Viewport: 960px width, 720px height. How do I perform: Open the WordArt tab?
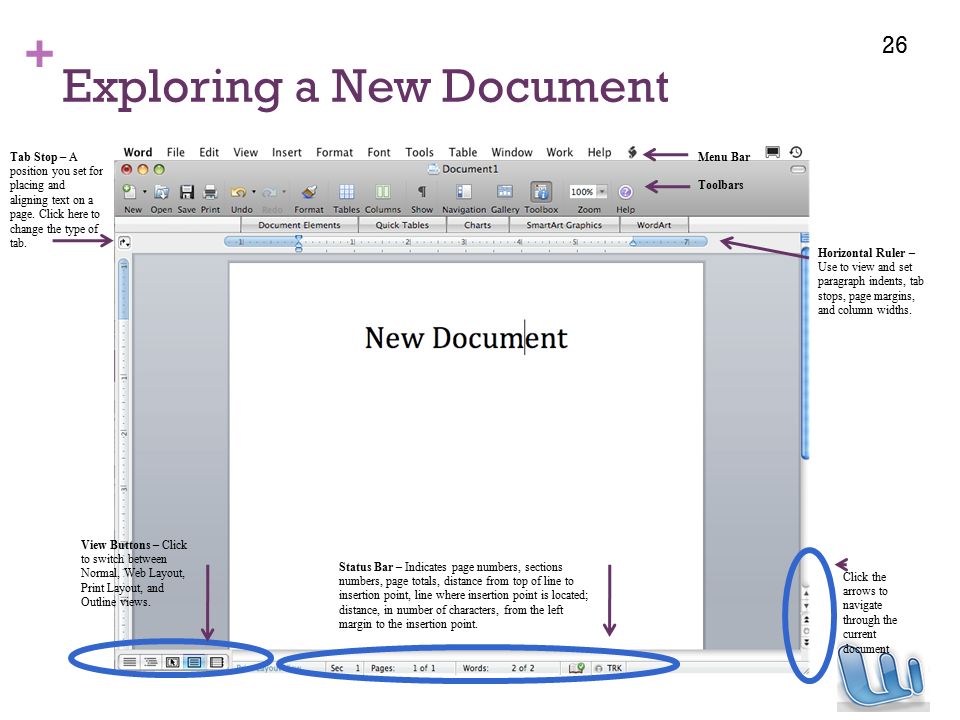click(x=654, y=225)
